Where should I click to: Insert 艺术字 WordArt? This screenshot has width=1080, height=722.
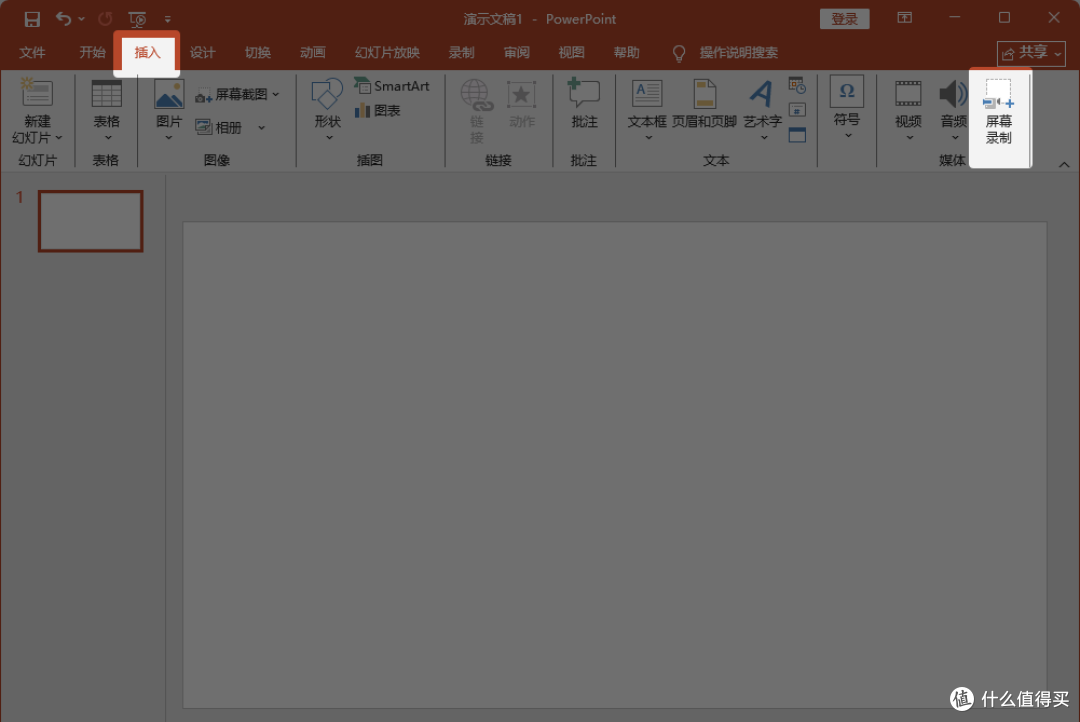point(762,110)
